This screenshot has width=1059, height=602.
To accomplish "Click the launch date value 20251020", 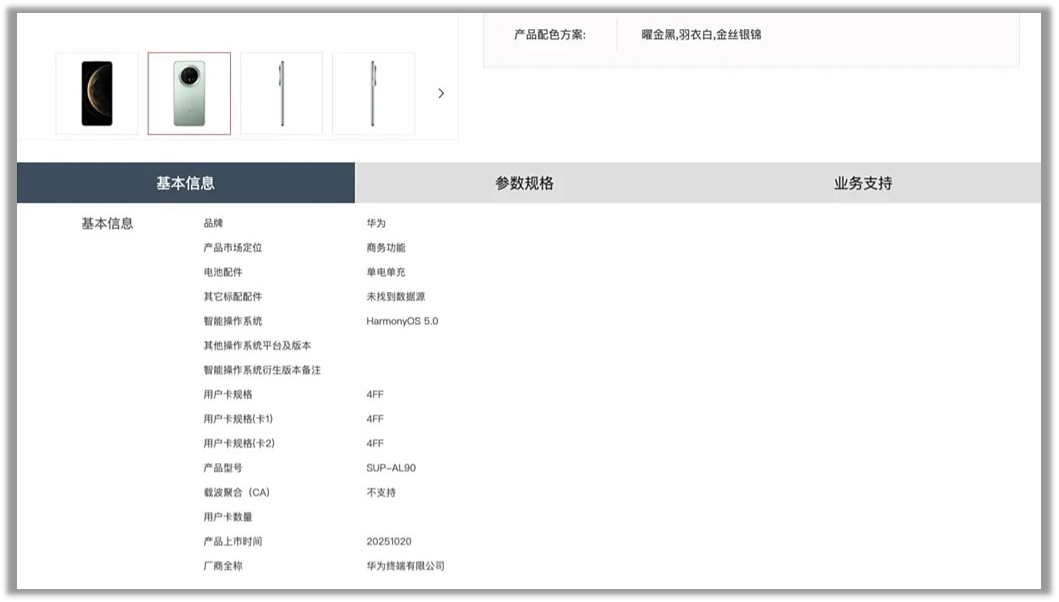I will click(389, 541).
